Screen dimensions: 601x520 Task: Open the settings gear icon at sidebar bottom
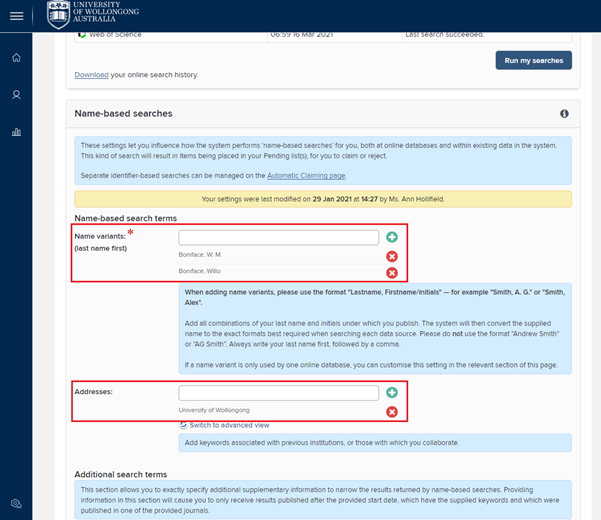16,503
